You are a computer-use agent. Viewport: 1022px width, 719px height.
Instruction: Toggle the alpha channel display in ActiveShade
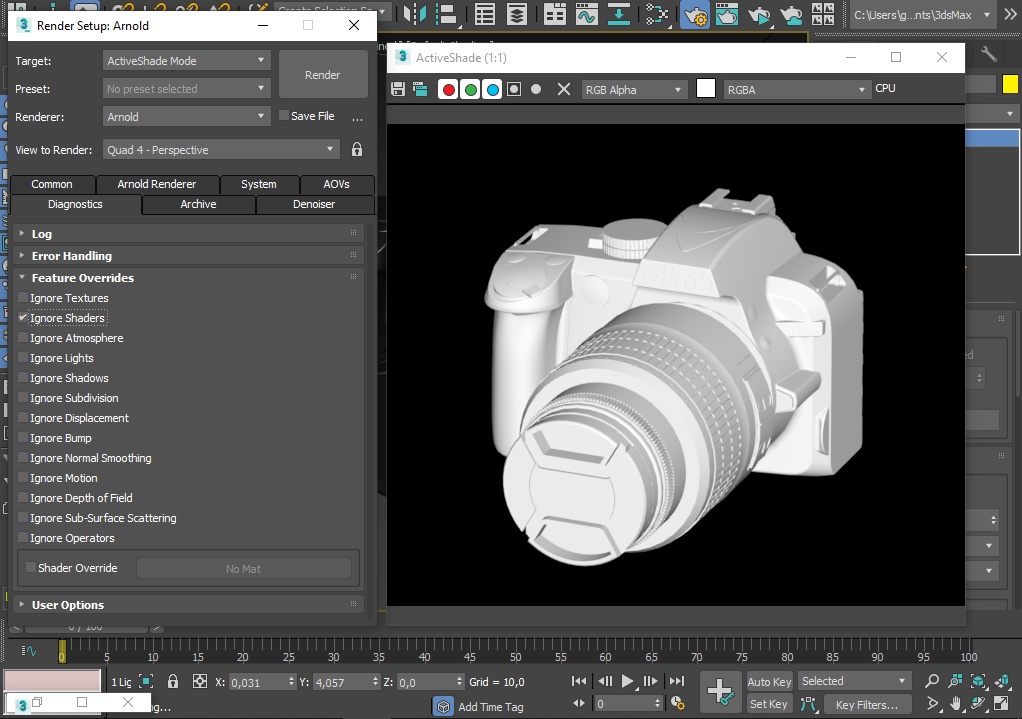point(514,89)
